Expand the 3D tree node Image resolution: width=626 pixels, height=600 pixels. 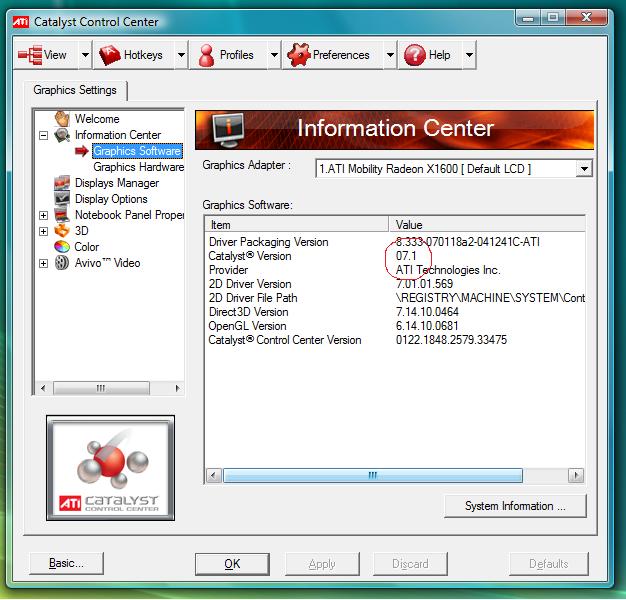[x=44, y=231]
